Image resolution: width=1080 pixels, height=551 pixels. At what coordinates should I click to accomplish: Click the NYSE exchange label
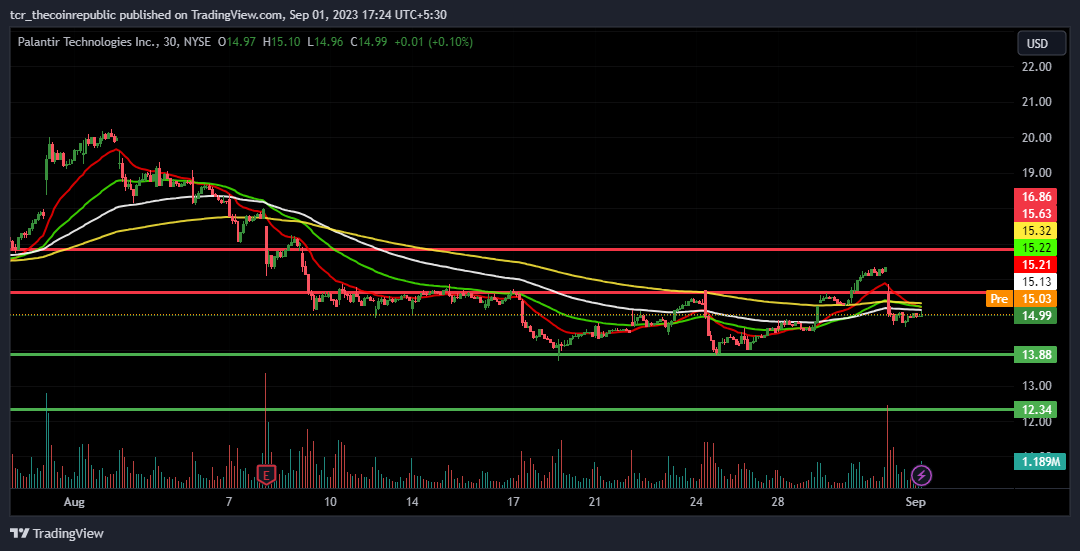tap(197, 42)
